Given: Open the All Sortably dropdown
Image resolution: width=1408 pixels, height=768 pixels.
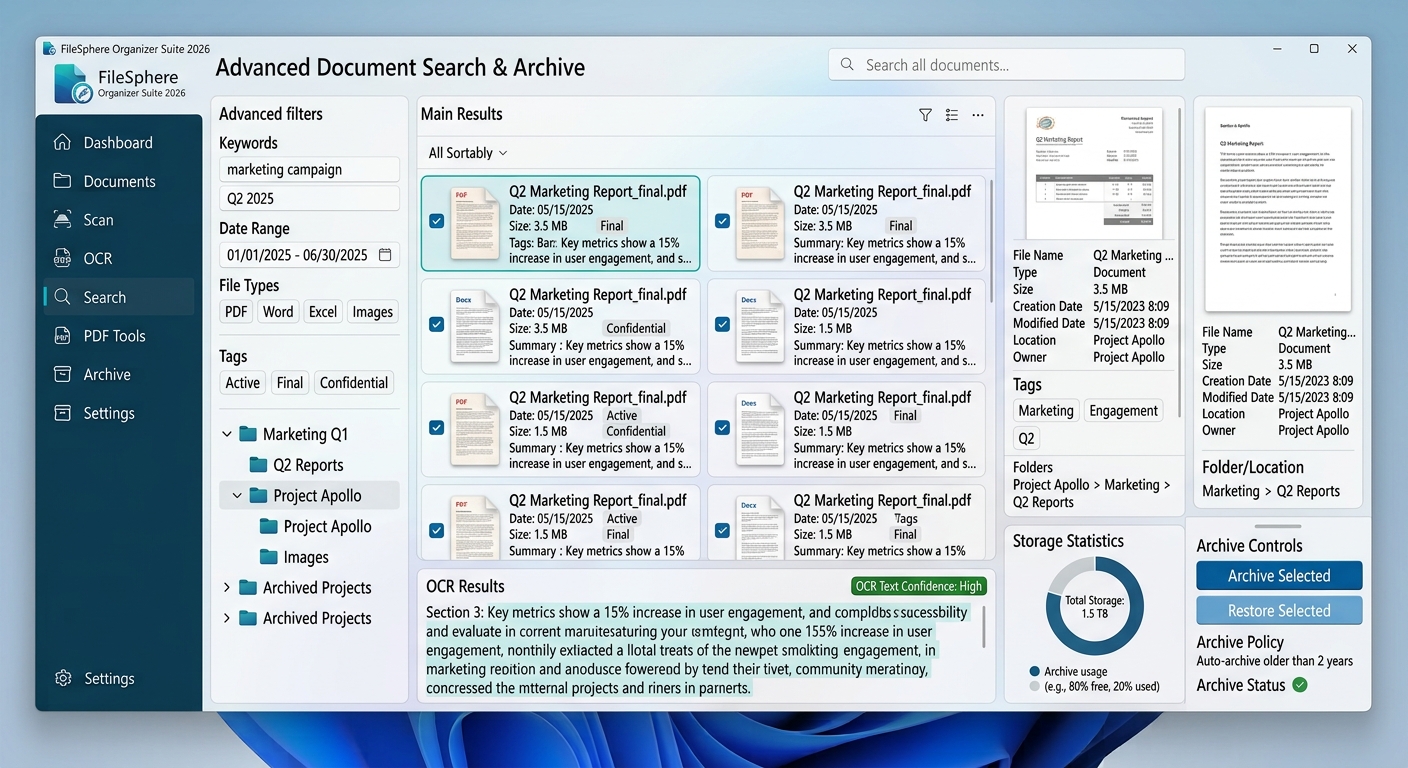Looking at the screenshot, I should [x=468, y=153].
